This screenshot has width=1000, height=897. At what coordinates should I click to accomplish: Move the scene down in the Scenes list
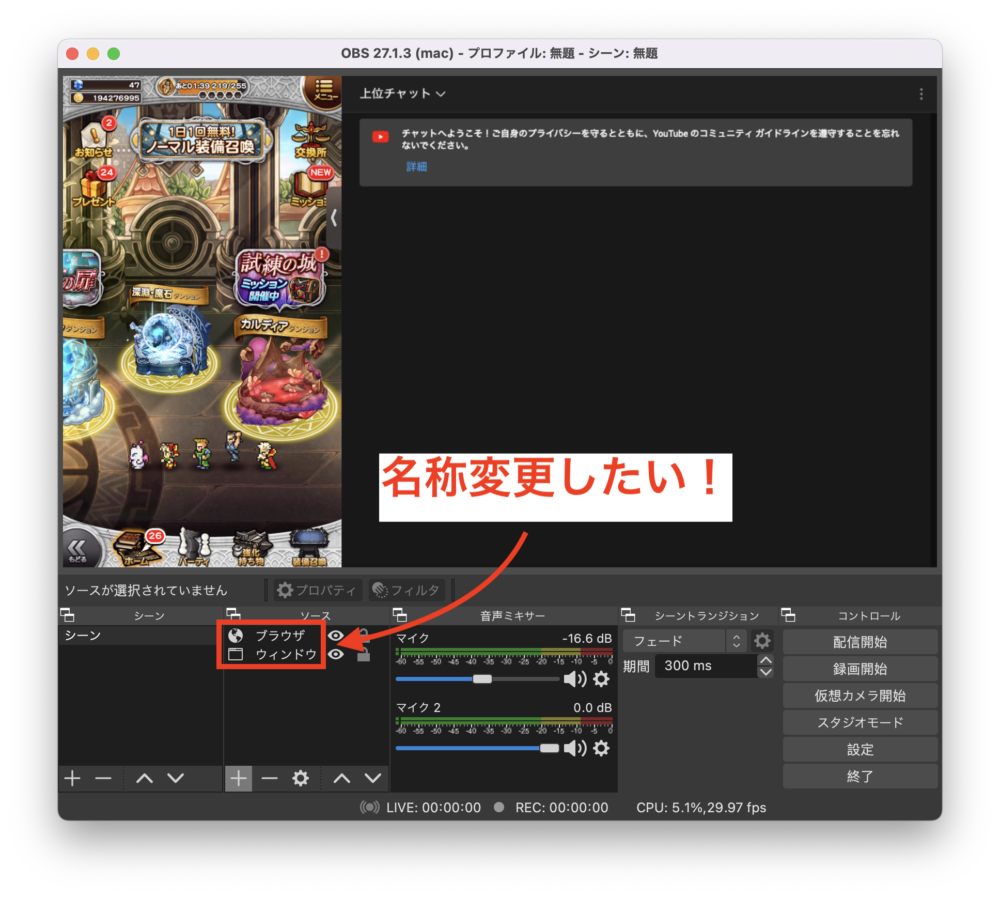coord(176,778)
